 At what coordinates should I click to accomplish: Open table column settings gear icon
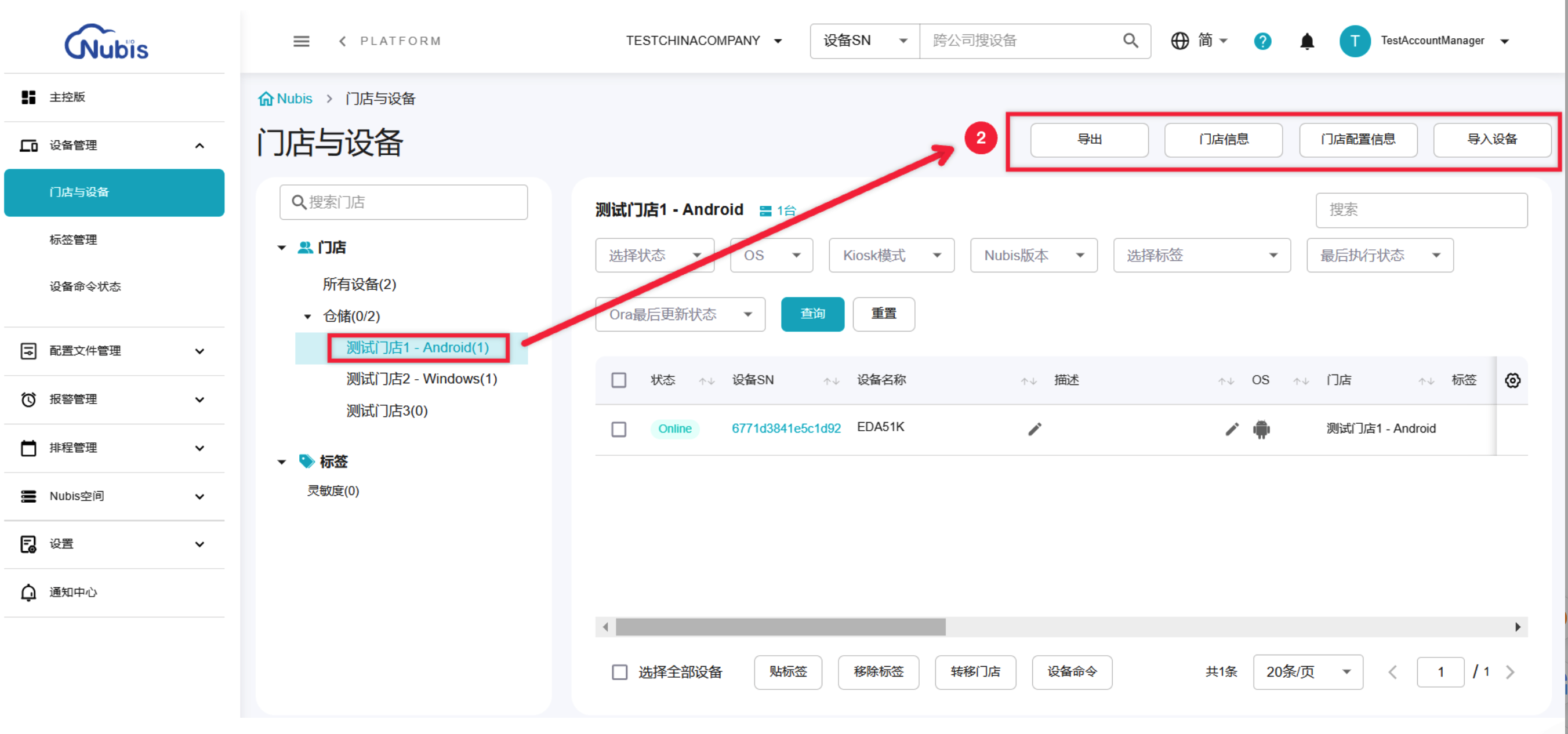(1512, 380)
